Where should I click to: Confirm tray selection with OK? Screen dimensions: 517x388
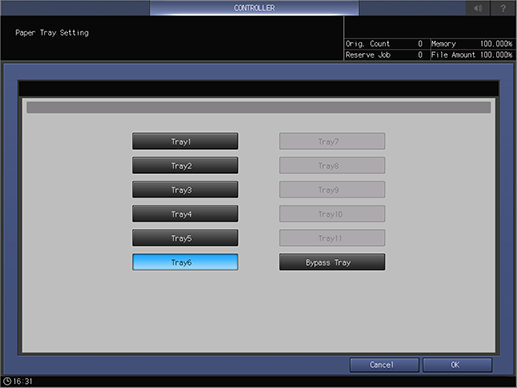tap(457, 365)
